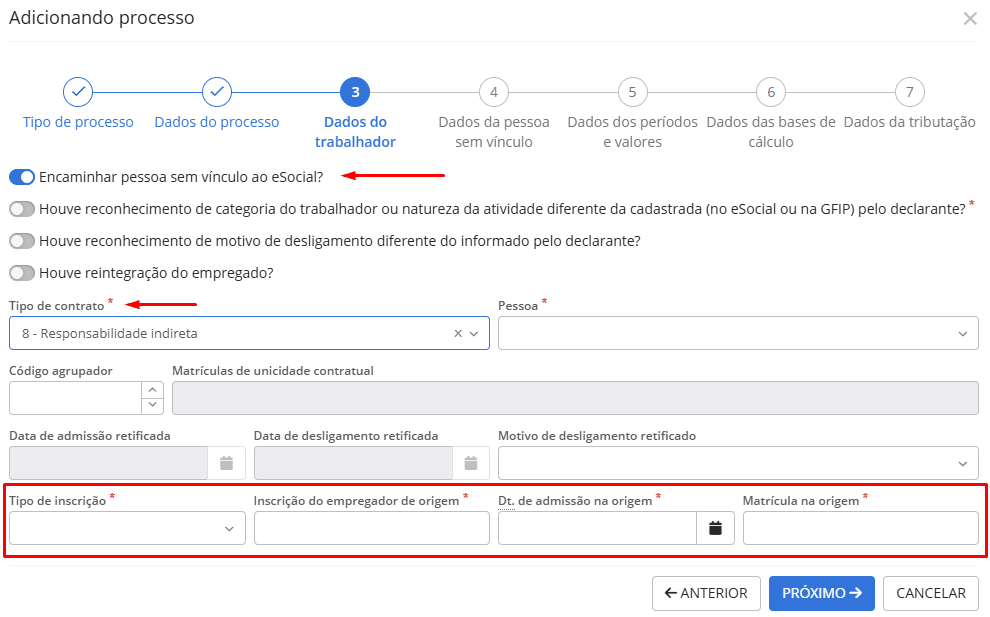This screenshot has height=617, width=990.
Task: Click the calendar icon for Data de desligamento retificada
Action: click(x=471, y=462)
